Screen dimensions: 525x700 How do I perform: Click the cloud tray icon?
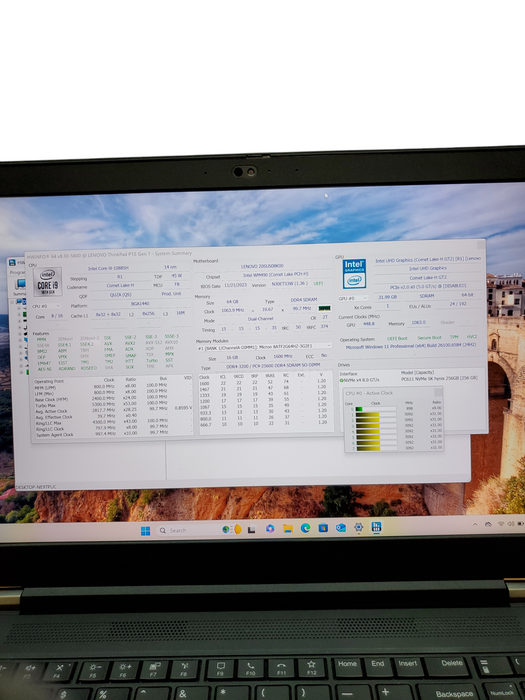click(x=488, y=524)
